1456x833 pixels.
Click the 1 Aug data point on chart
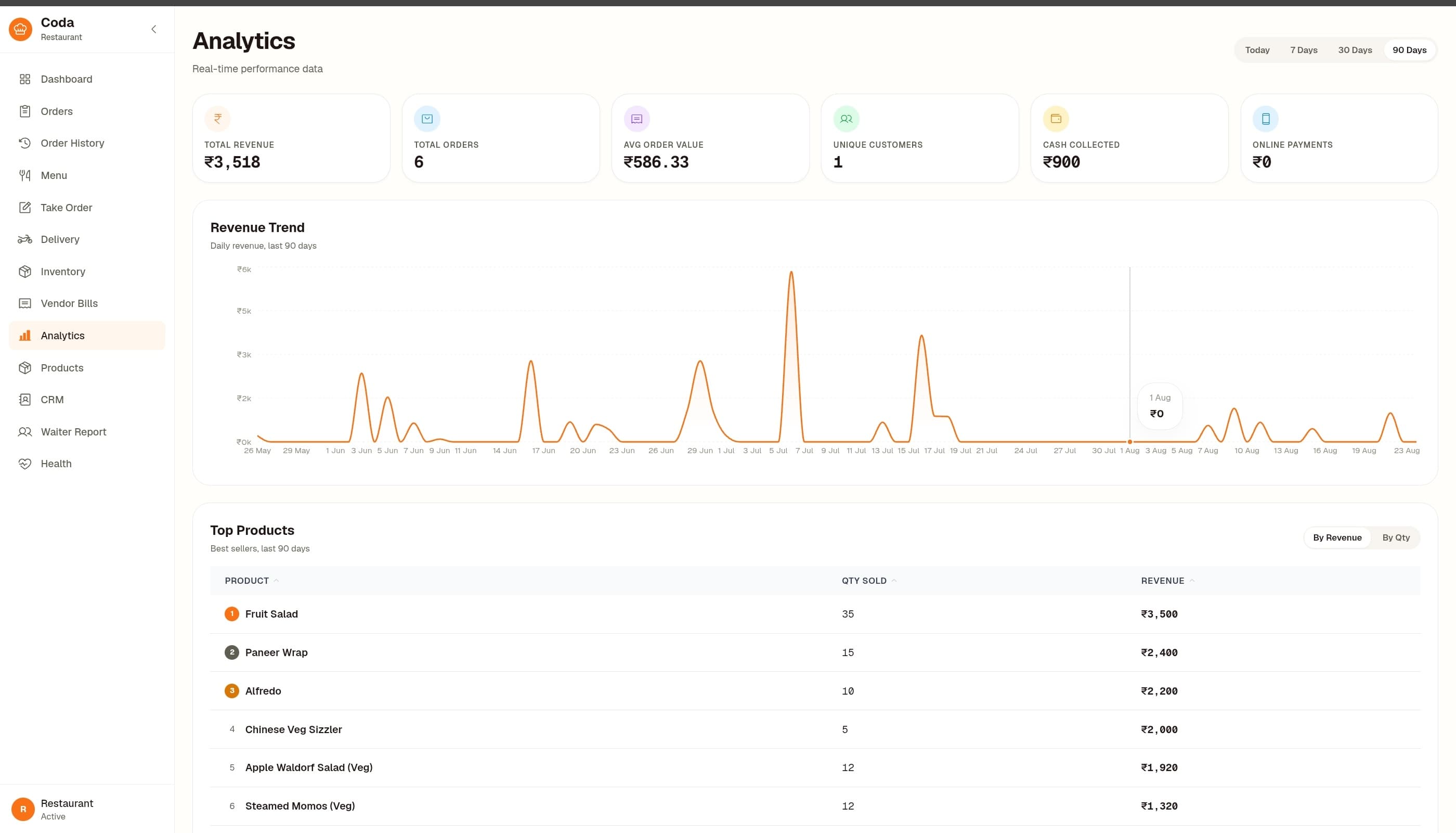(x=1129, y=442)
